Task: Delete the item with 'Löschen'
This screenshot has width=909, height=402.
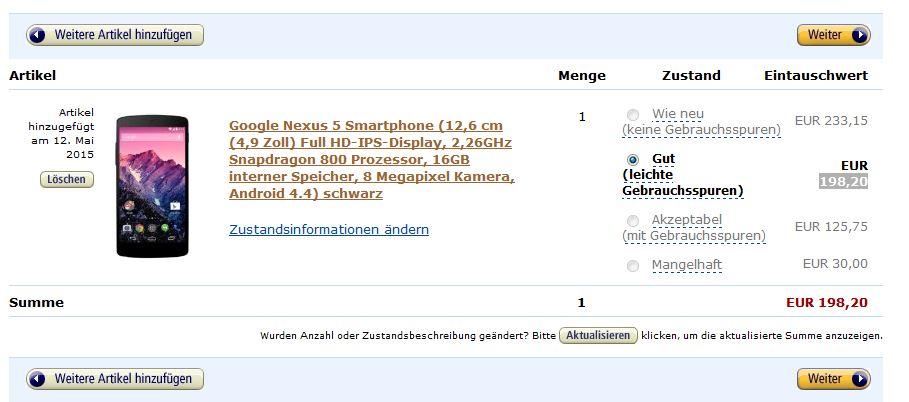Action: (x=67, y=179)
